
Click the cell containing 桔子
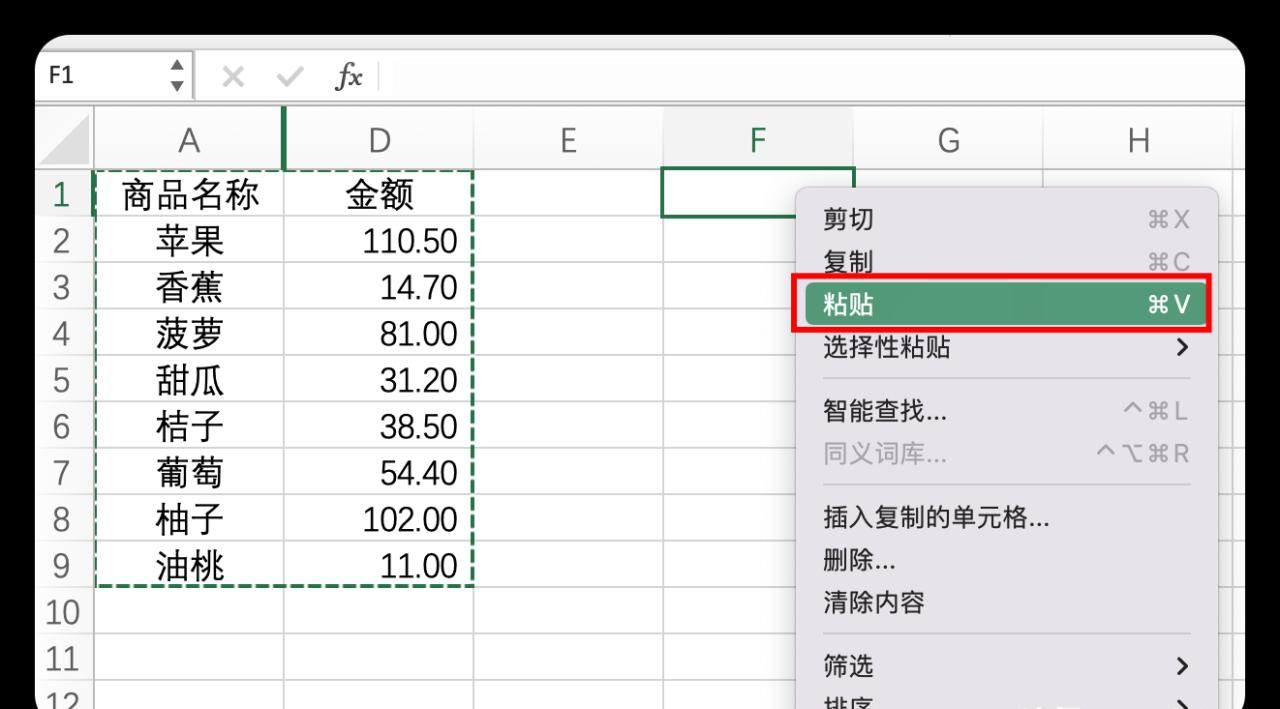[x=189, y=427]
